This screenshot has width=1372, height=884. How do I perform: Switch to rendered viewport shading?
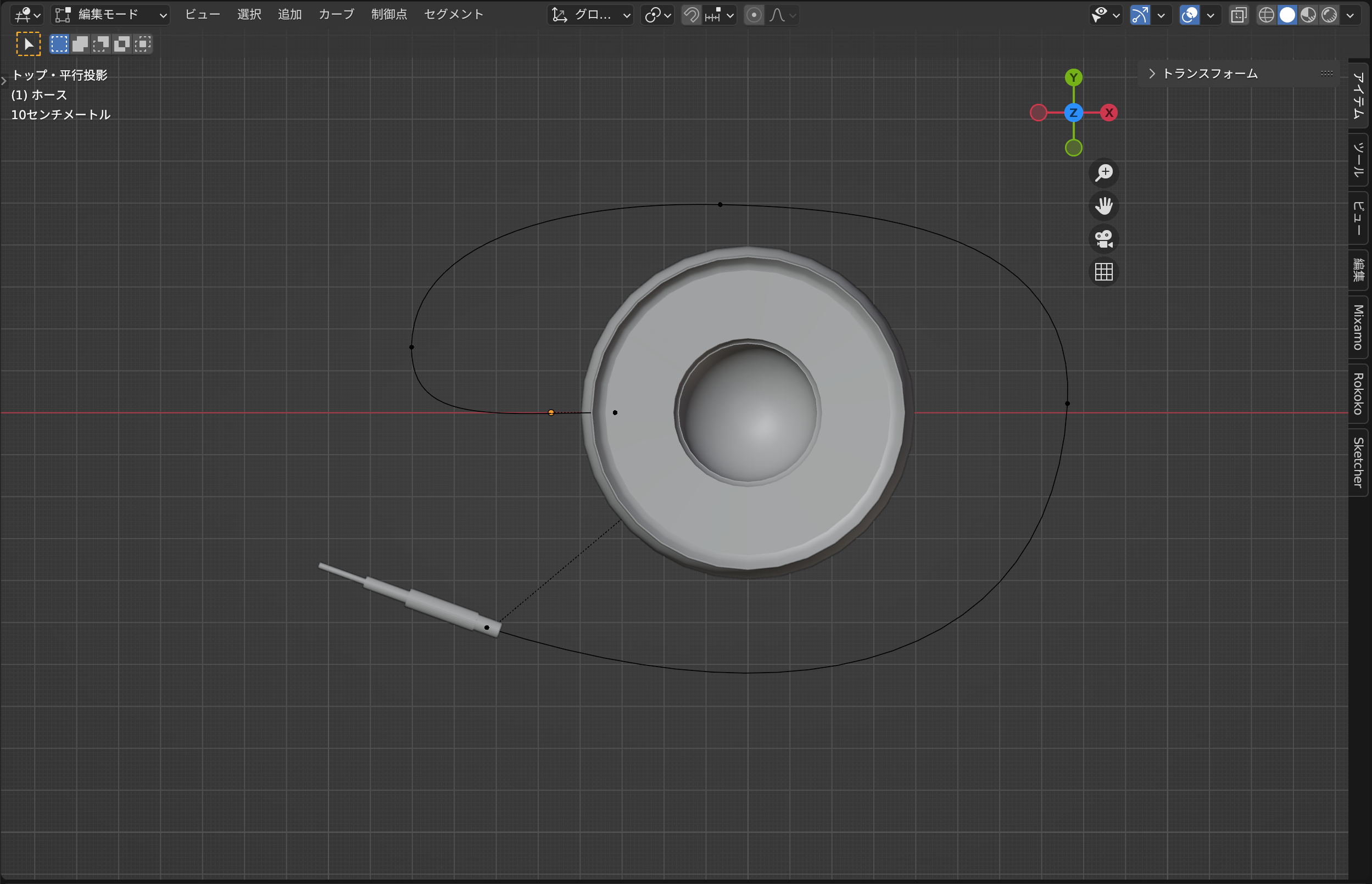(x=1329, y=15)
